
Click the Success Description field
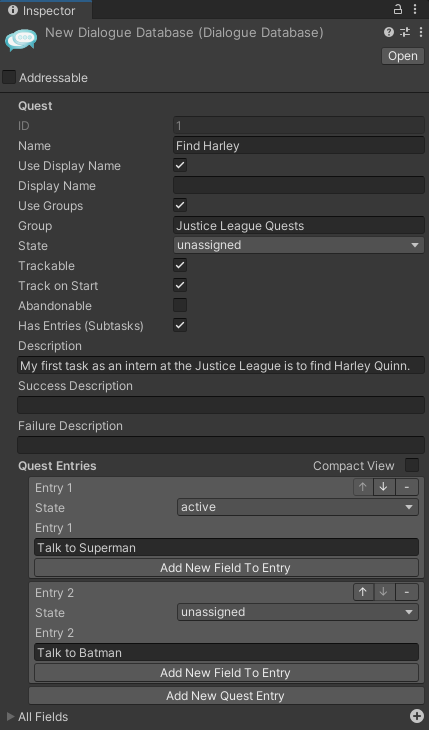point(221,406)
